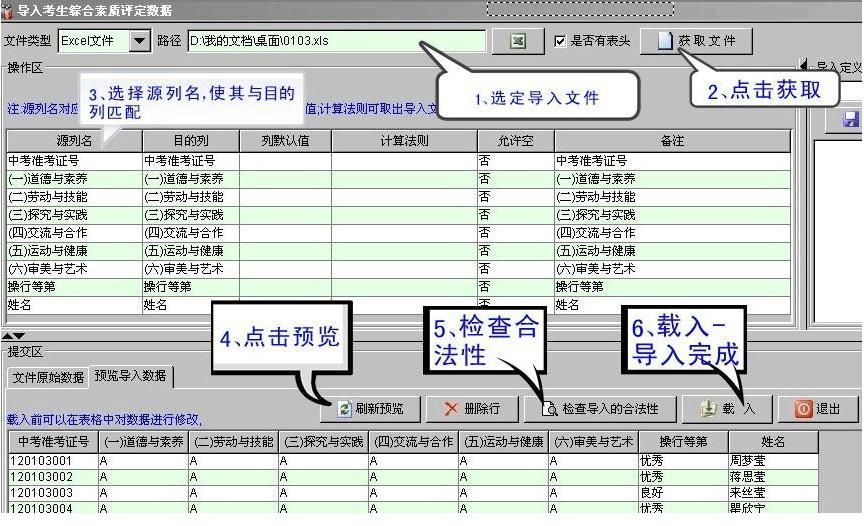Switch to the 预览导入数据 tab
Viewport: 864px width, 526px height.
tap(131, 376)
